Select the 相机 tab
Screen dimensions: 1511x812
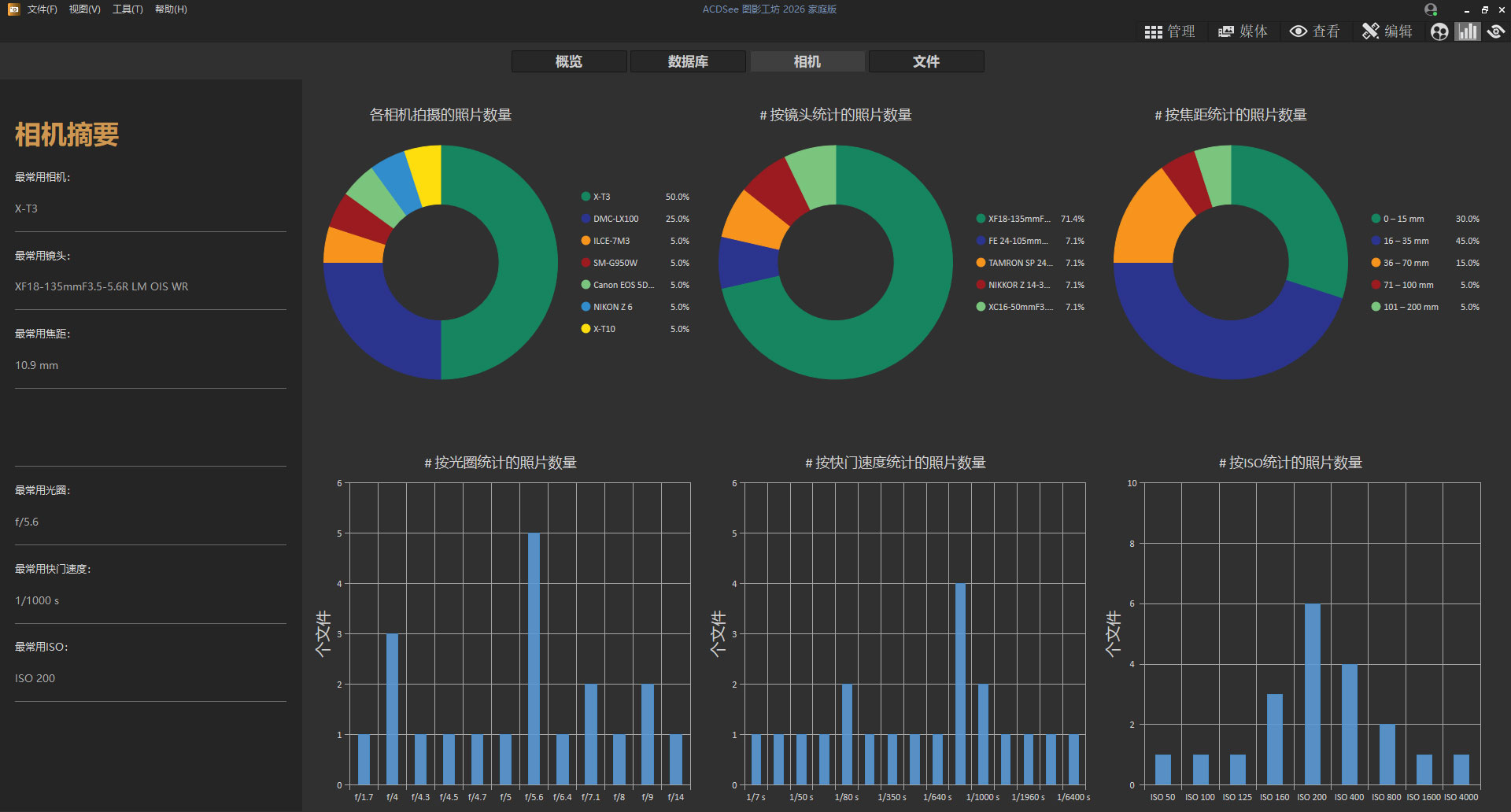click(807, 61)
